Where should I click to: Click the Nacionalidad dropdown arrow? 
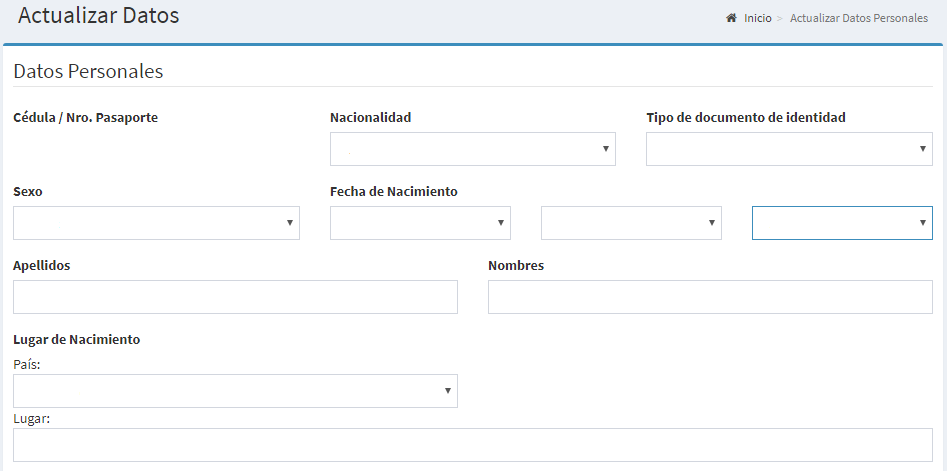606,149
